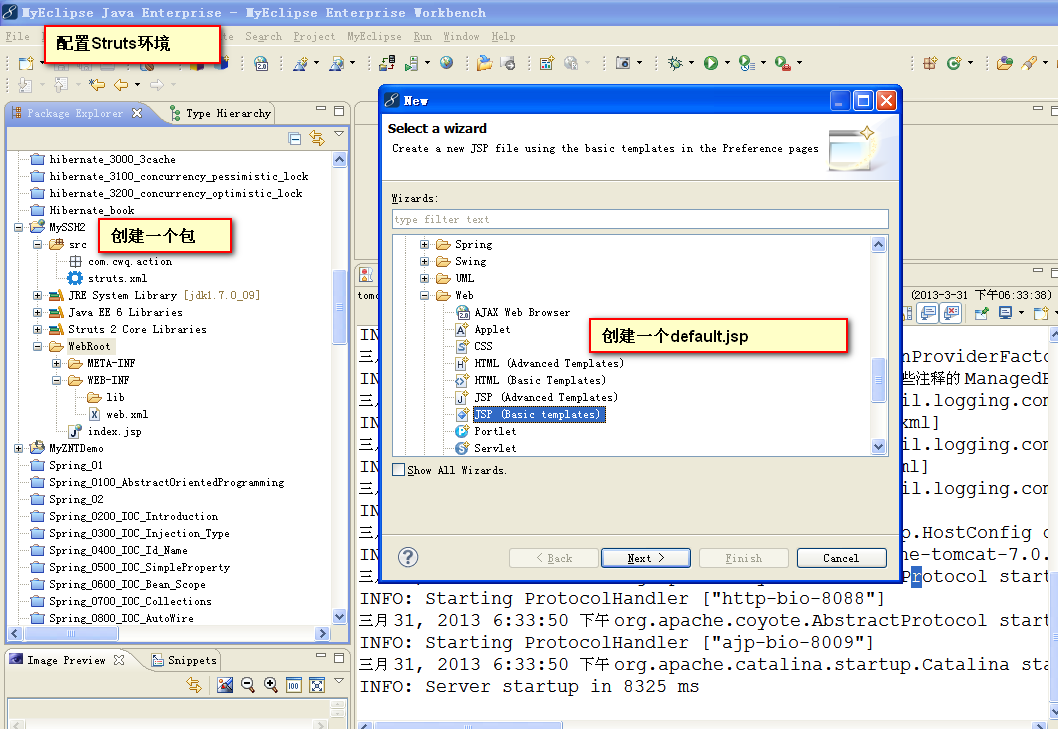
Task: Click the help question mark in New dialog
Action: tap(408, 558)
